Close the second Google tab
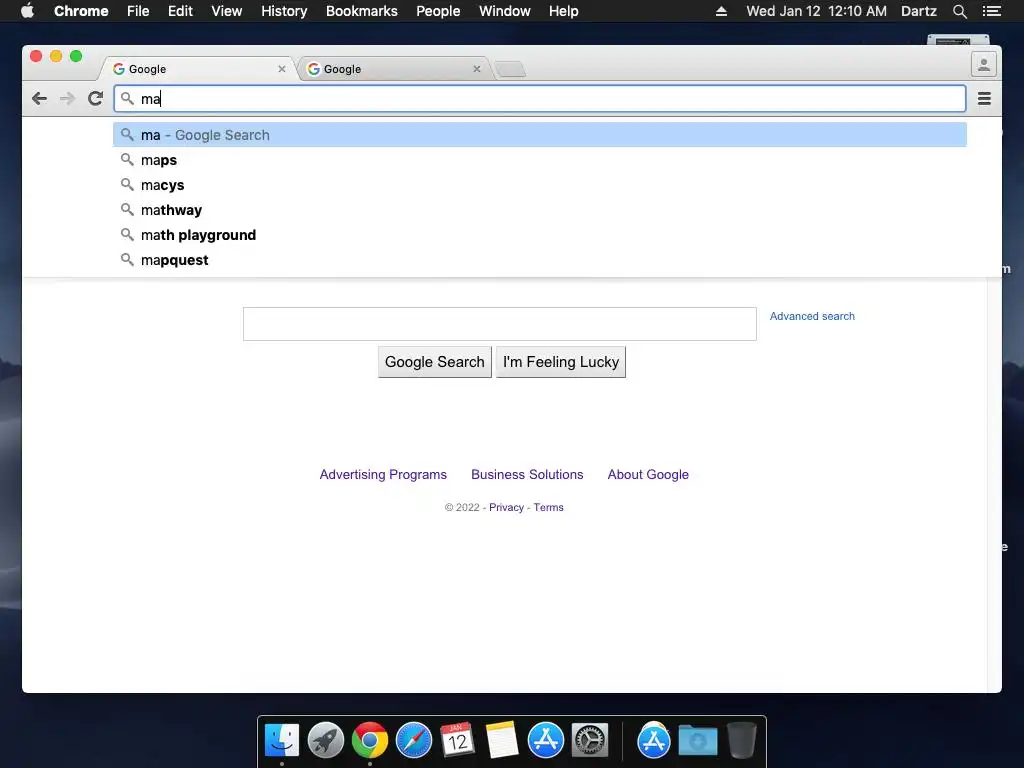 pyautogui.click(x=477, y=69)
